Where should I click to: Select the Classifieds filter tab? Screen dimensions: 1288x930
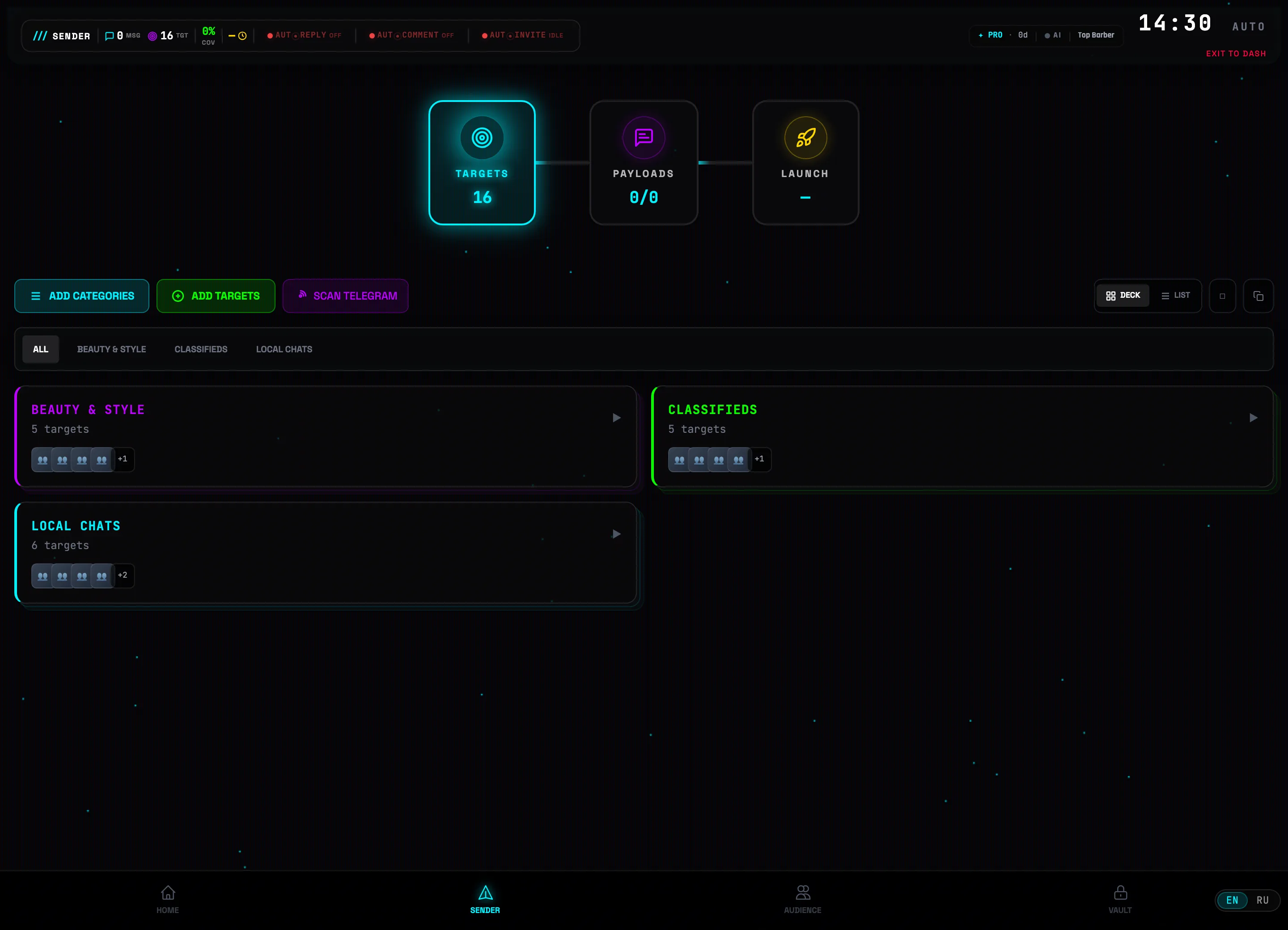[200, 349]
